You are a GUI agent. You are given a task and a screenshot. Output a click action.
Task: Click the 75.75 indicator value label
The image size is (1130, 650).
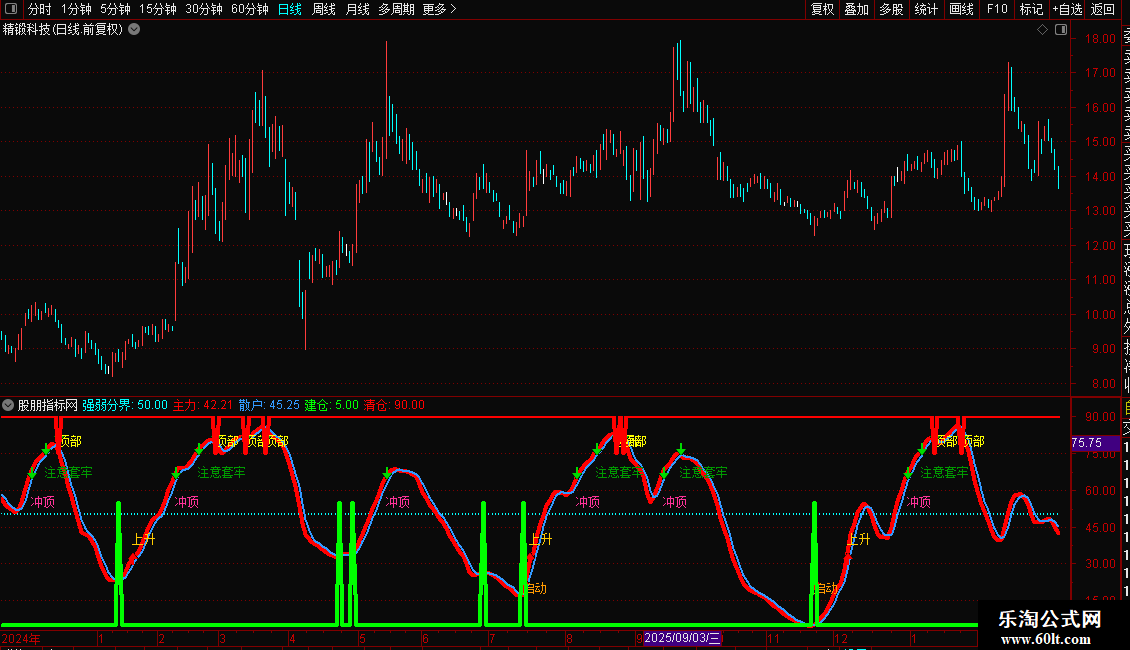(x=1087, y=443)
